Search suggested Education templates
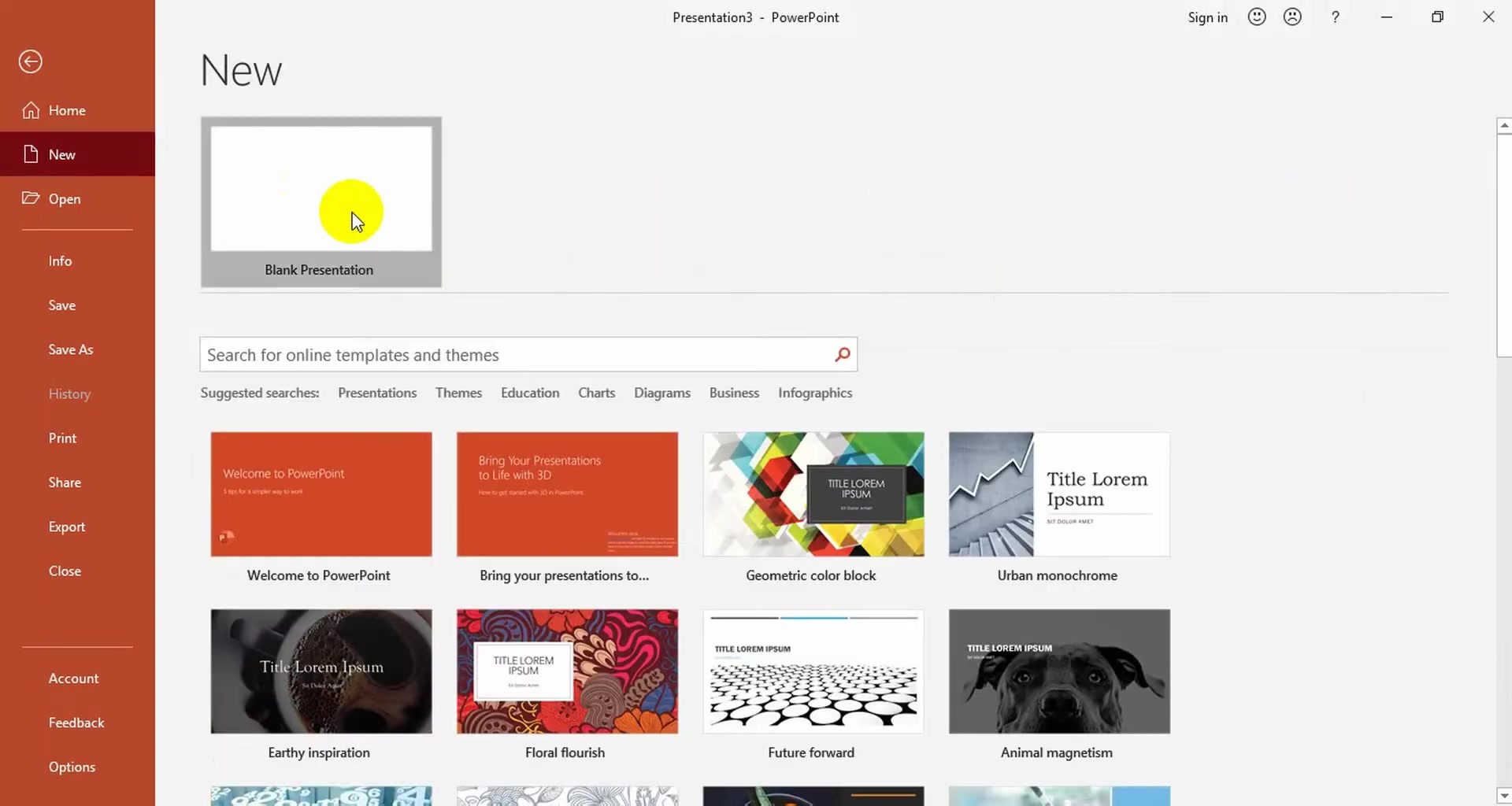The image size is (1512, 806). point(530,393)
